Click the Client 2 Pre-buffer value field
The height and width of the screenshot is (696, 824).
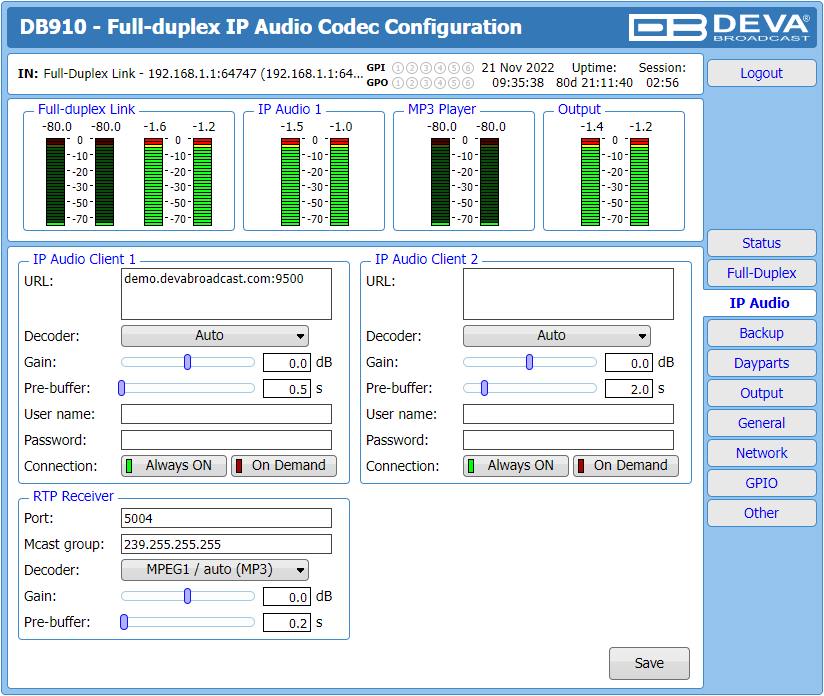(x=629, y=389)
